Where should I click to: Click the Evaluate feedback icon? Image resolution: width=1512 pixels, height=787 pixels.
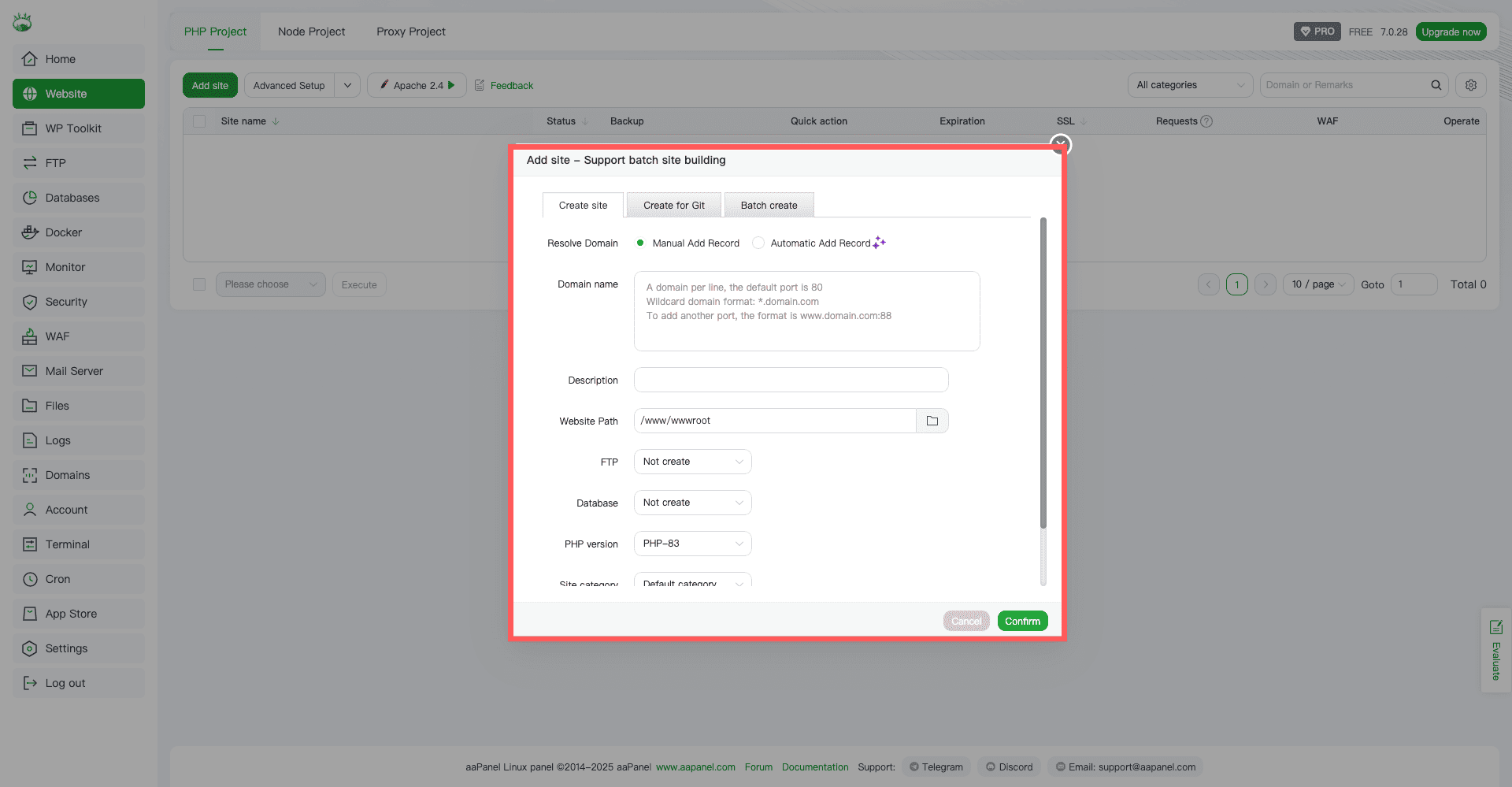coord(1495,628)
